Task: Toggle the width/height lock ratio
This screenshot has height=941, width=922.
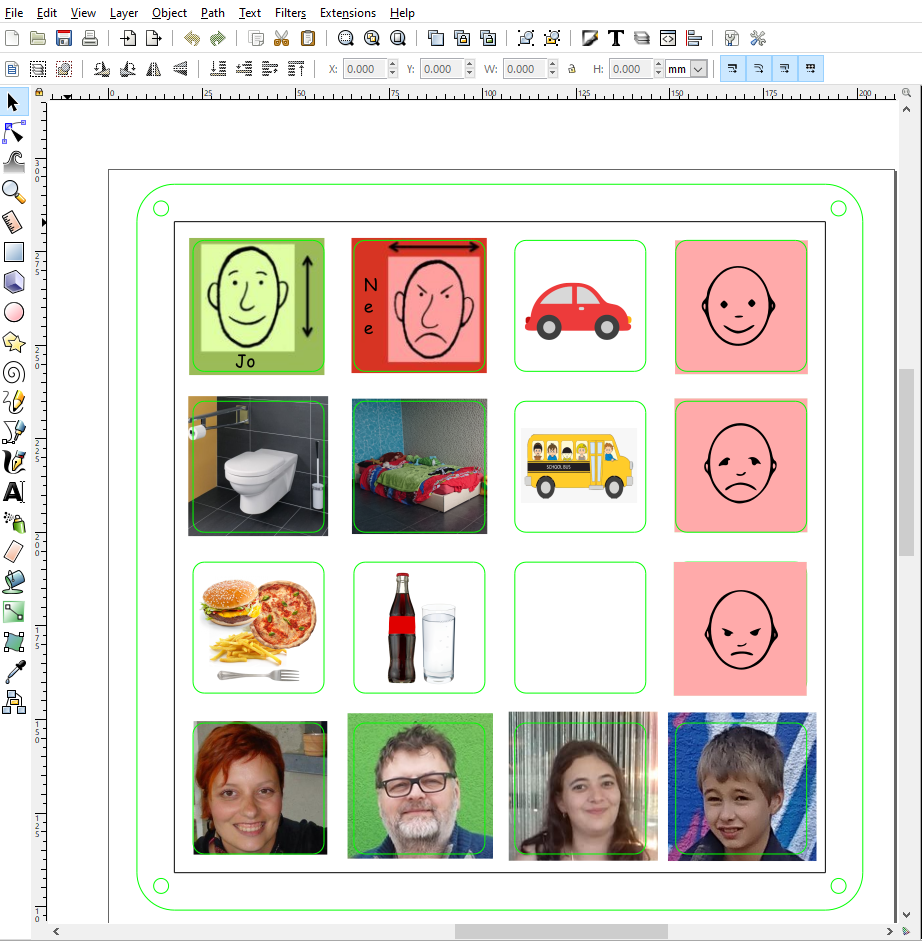Action: (x=571, y=68)
